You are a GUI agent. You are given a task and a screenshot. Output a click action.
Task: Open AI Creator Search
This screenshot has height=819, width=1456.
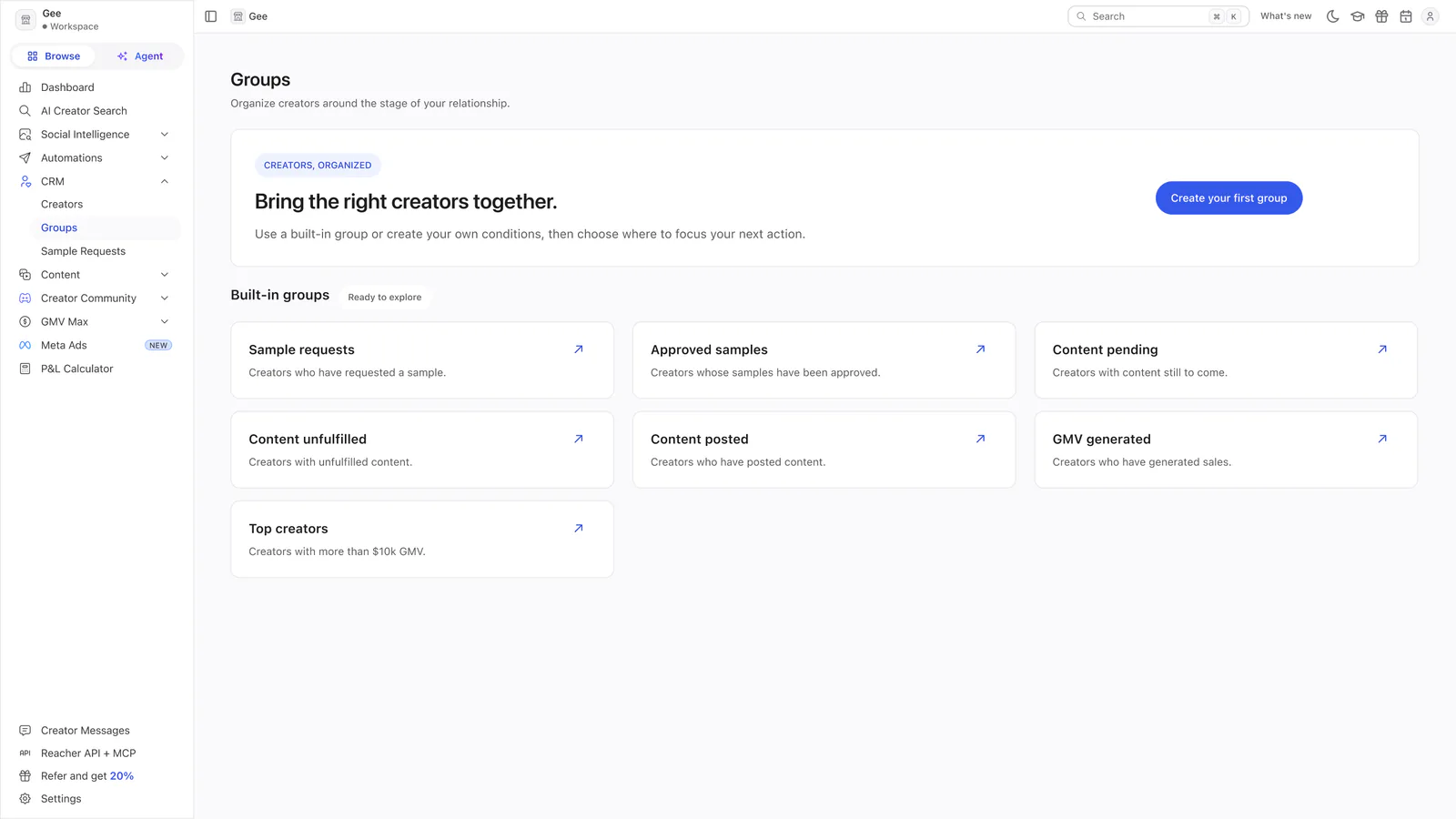click(x=84, y=111)
